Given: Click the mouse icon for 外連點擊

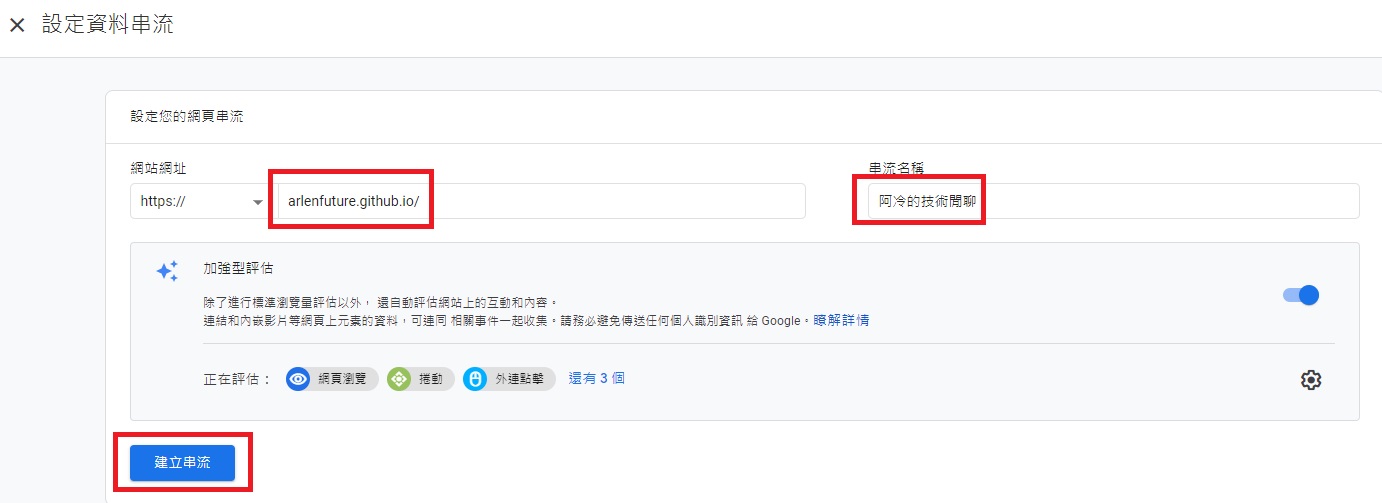Looking at the screenshot, I should [476, 379].
